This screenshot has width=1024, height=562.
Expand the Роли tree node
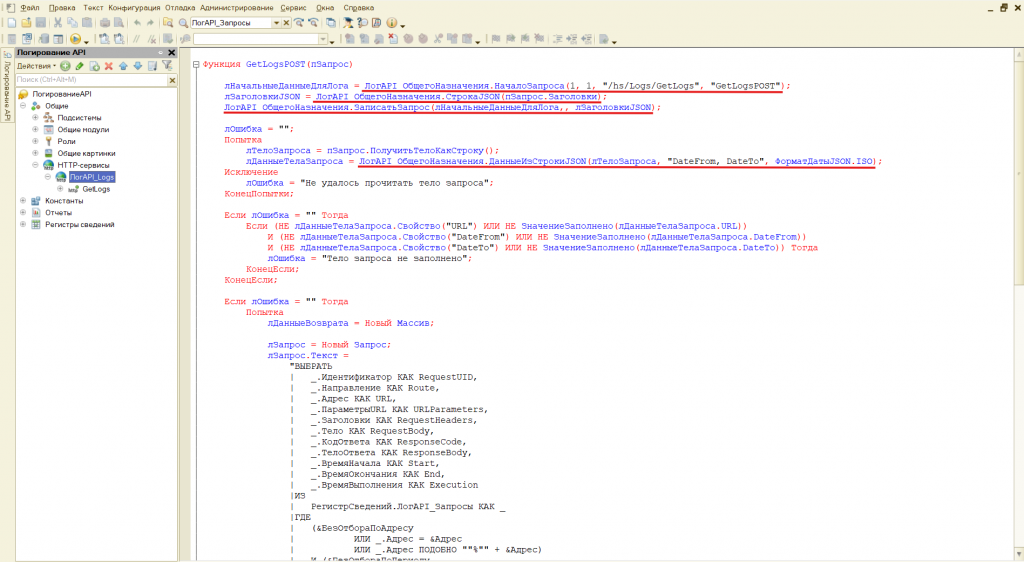pyautogui.click(x=35, y=141)
